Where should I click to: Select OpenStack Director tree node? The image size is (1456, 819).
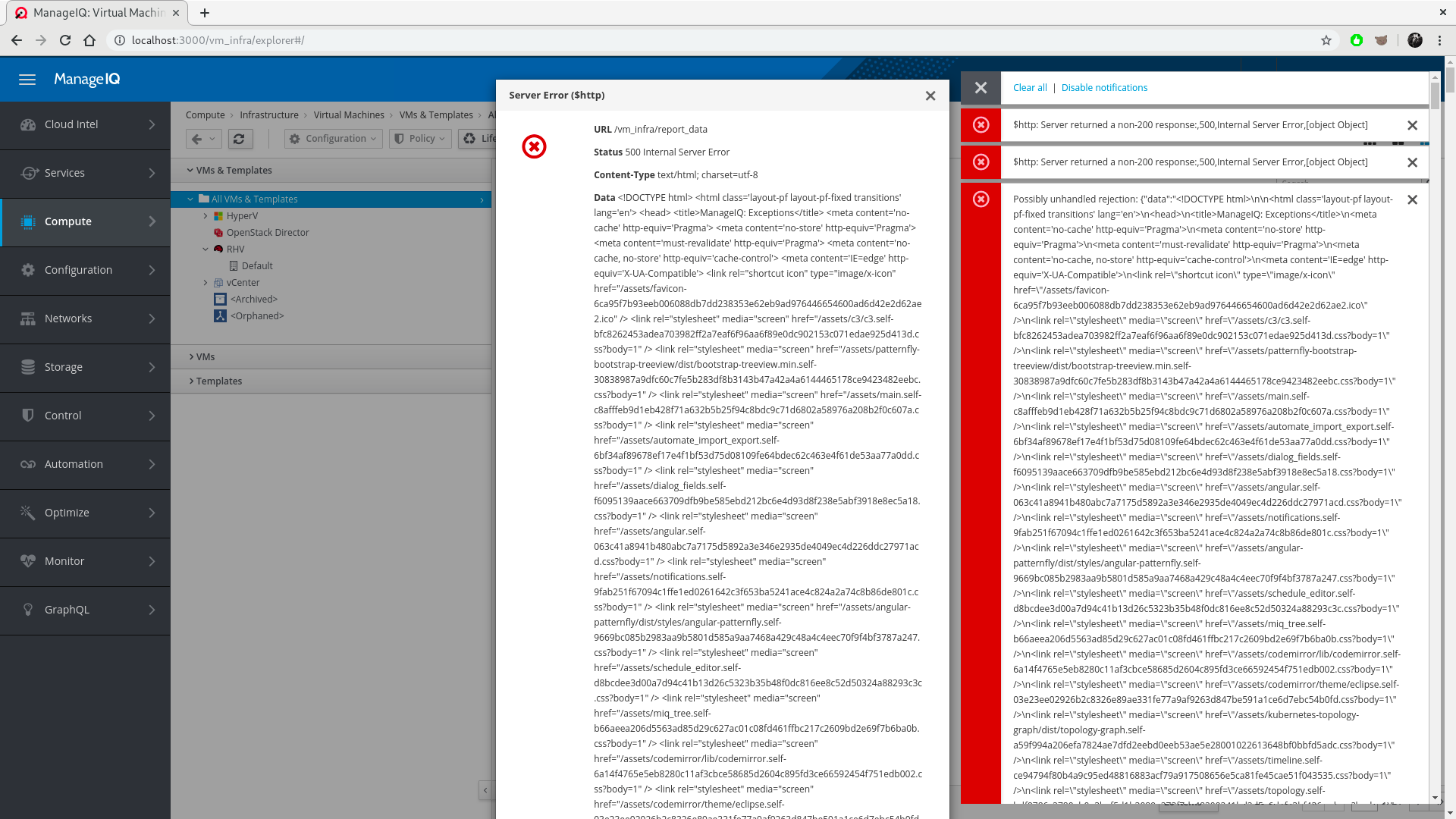point(268,233)
